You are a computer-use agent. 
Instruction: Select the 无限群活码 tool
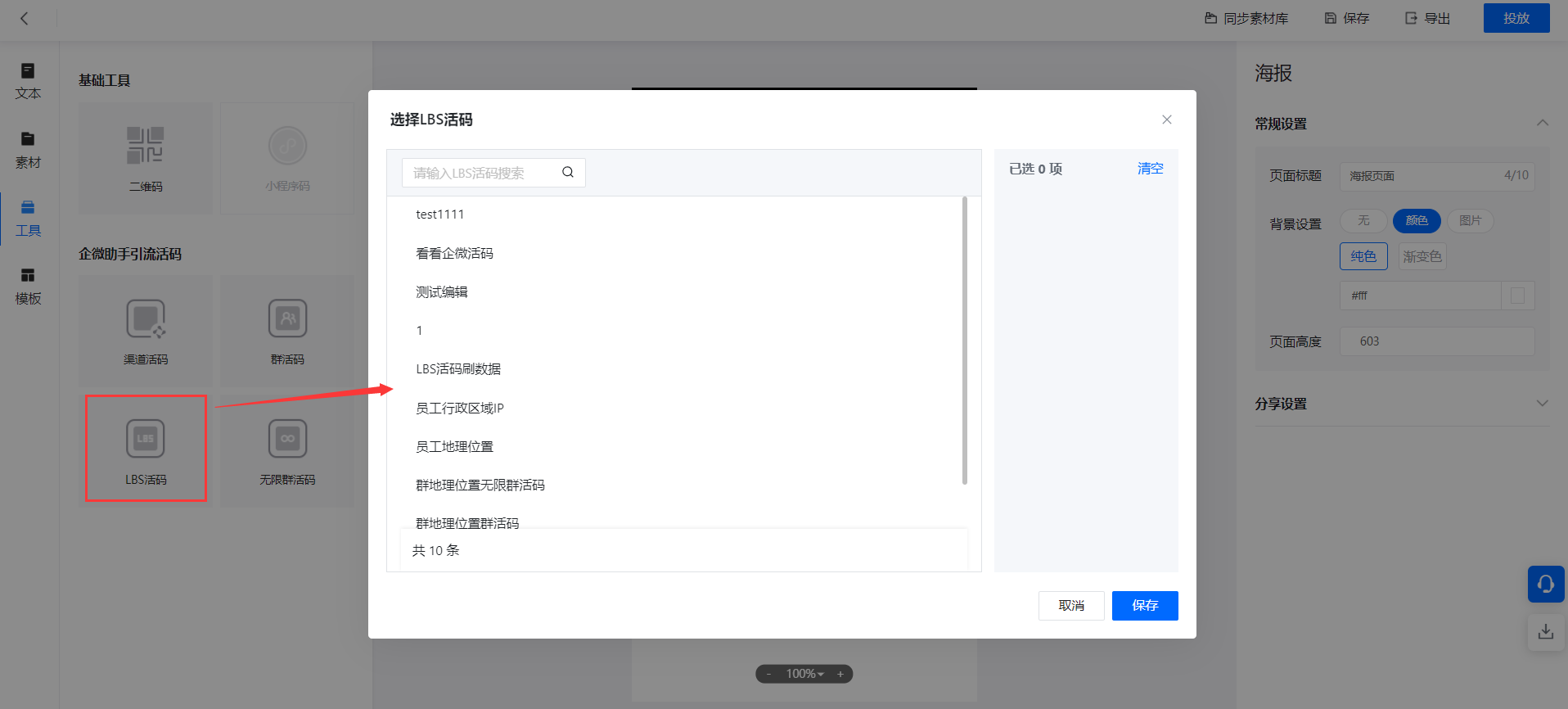click(287, 450)
